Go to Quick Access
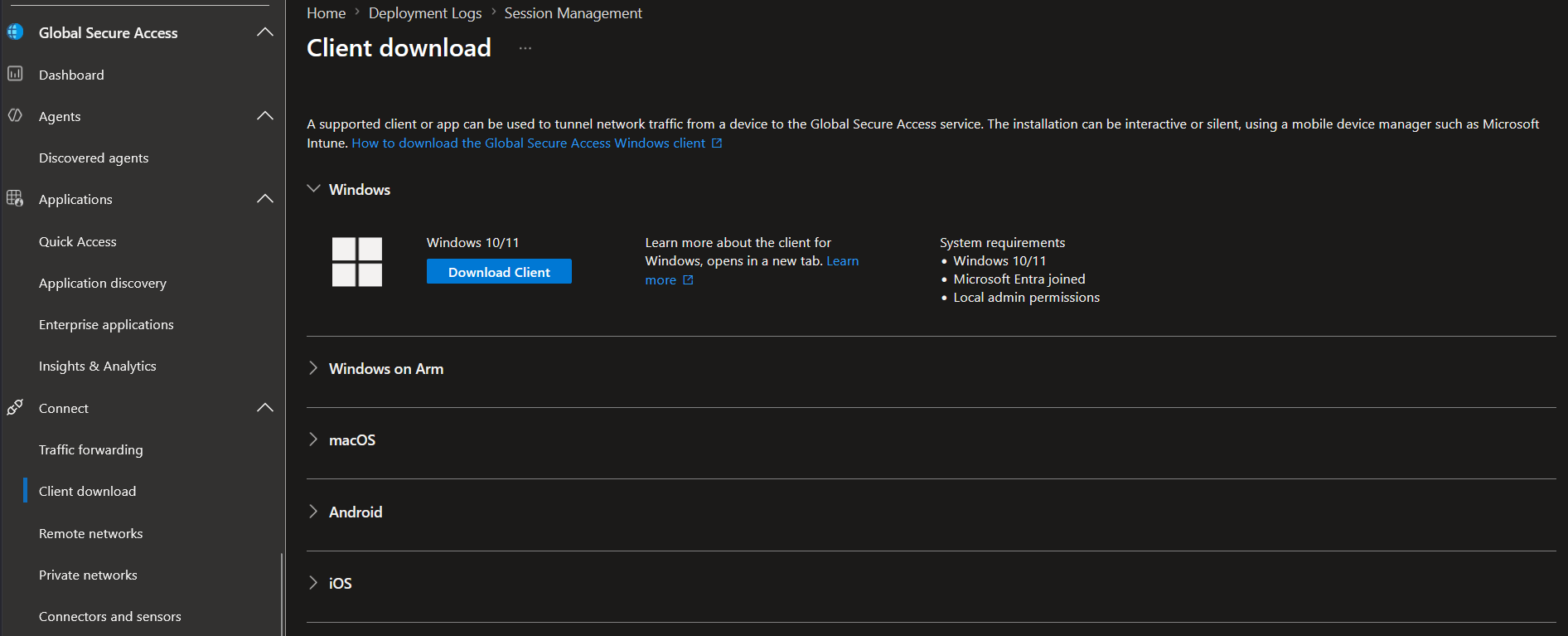The height and width of the screenshot is (636, 1568). point(78,241)
